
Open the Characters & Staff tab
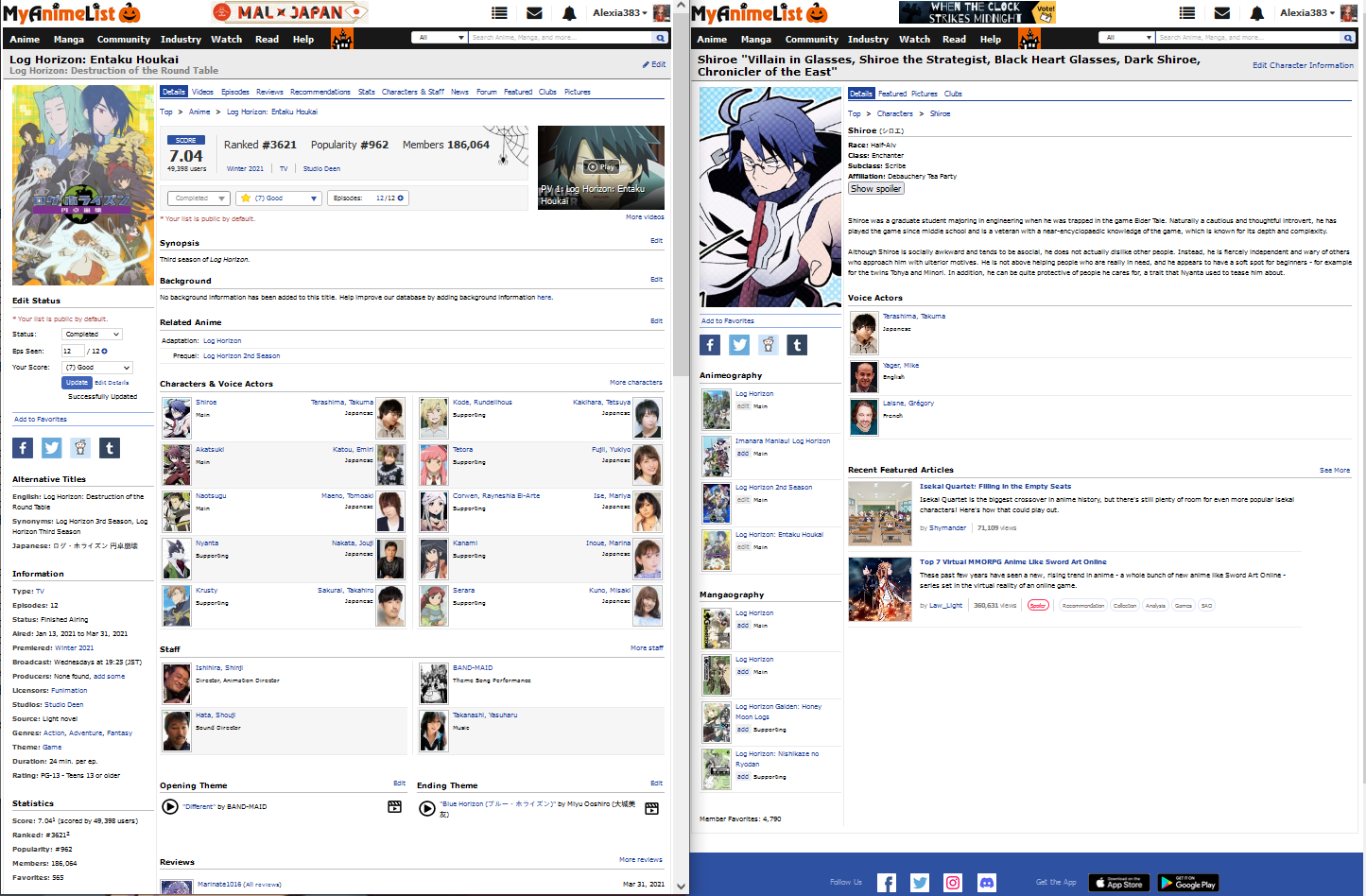[412, 93]
